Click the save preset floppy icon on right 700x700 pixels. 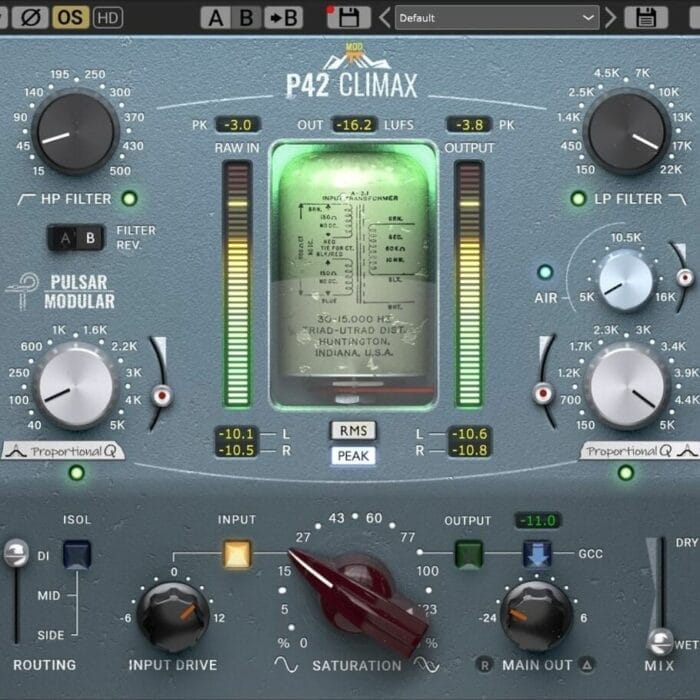click(646, 18)
